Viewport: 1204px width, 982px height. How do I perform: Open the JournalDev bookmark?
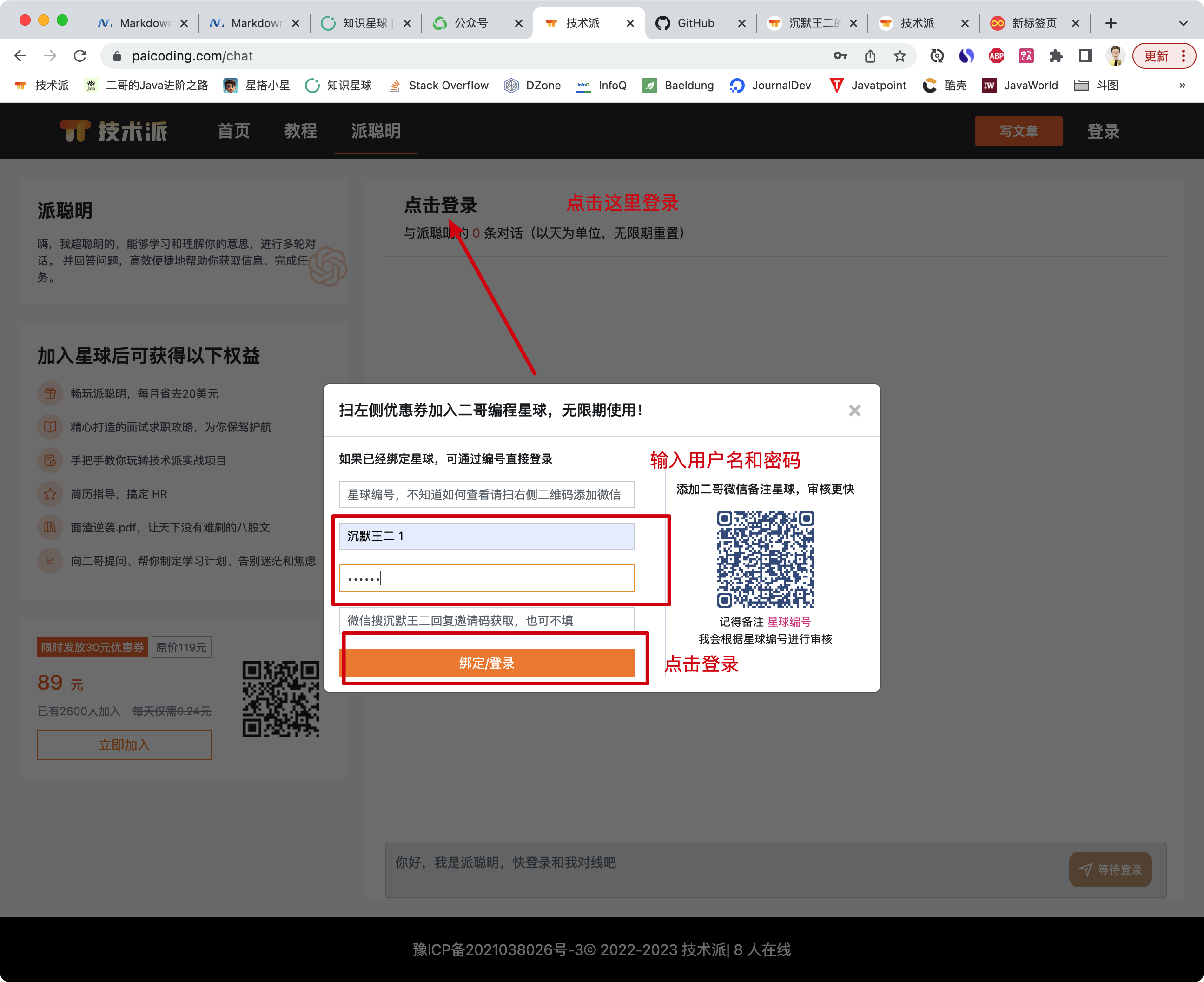(770, 86)
